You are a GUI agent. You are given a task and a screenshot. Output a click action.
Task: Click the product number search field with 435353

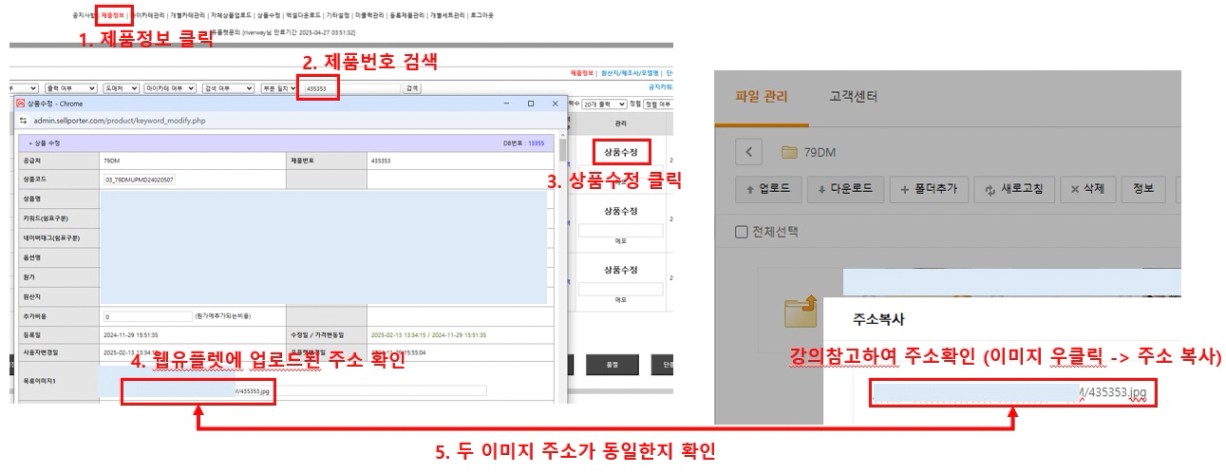[350, 88]
